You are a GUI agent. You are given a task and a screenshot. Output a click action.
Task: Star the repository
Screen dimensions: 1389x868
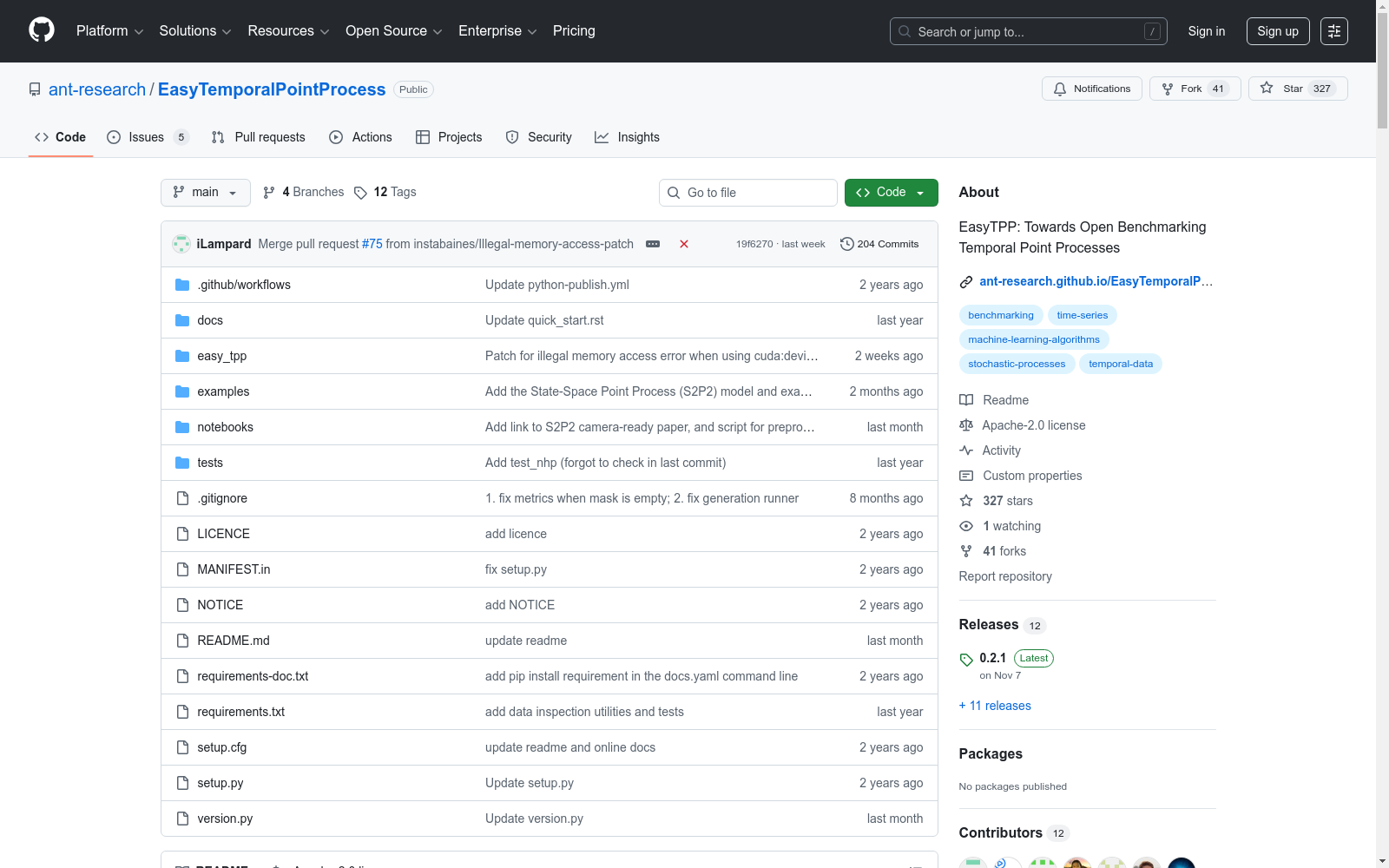[x=1298, y=89]
